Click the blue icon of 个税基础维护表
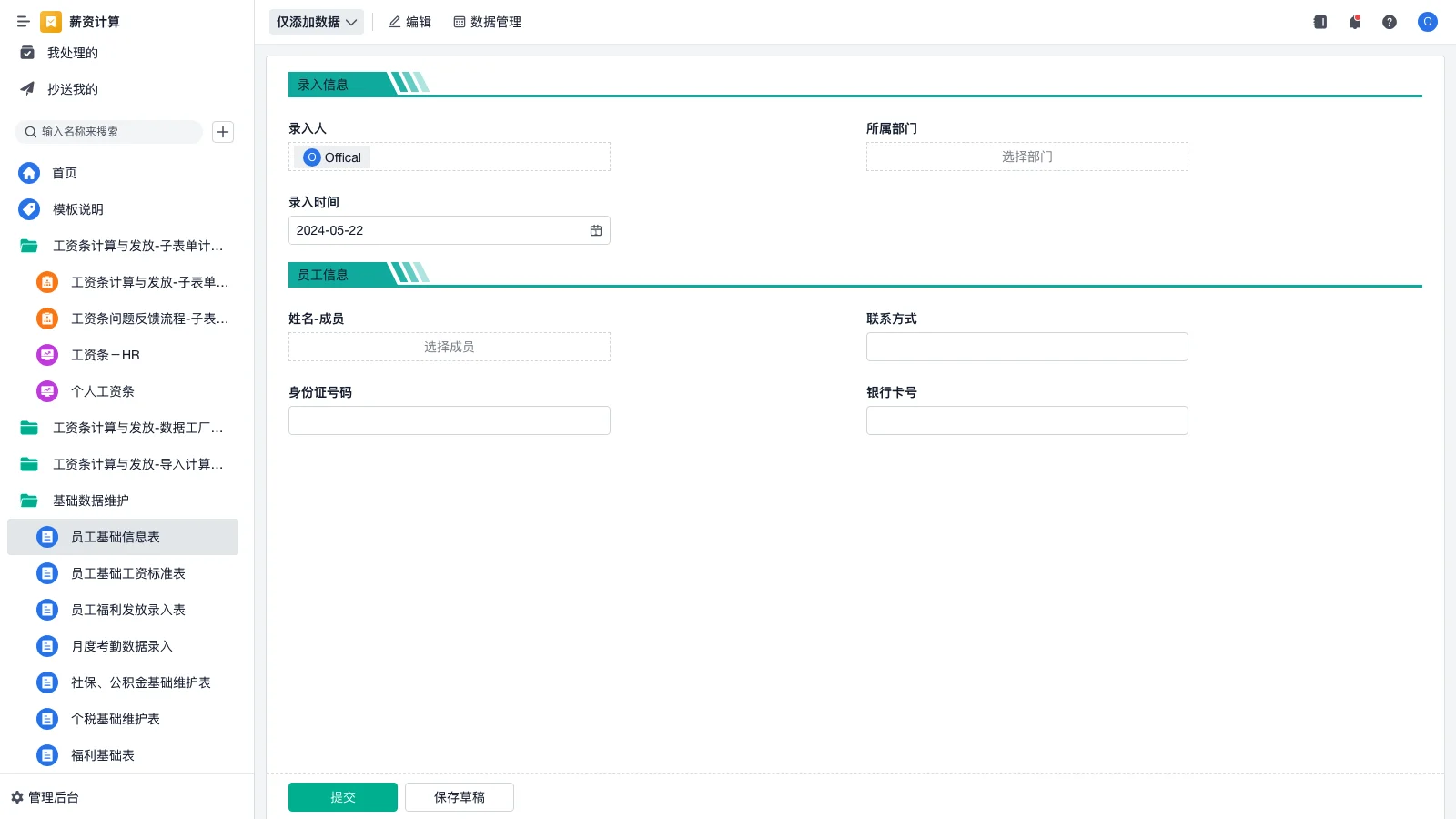Viewport: 1456px width, 819px height. pyautogui.click(x=47, y=719)
